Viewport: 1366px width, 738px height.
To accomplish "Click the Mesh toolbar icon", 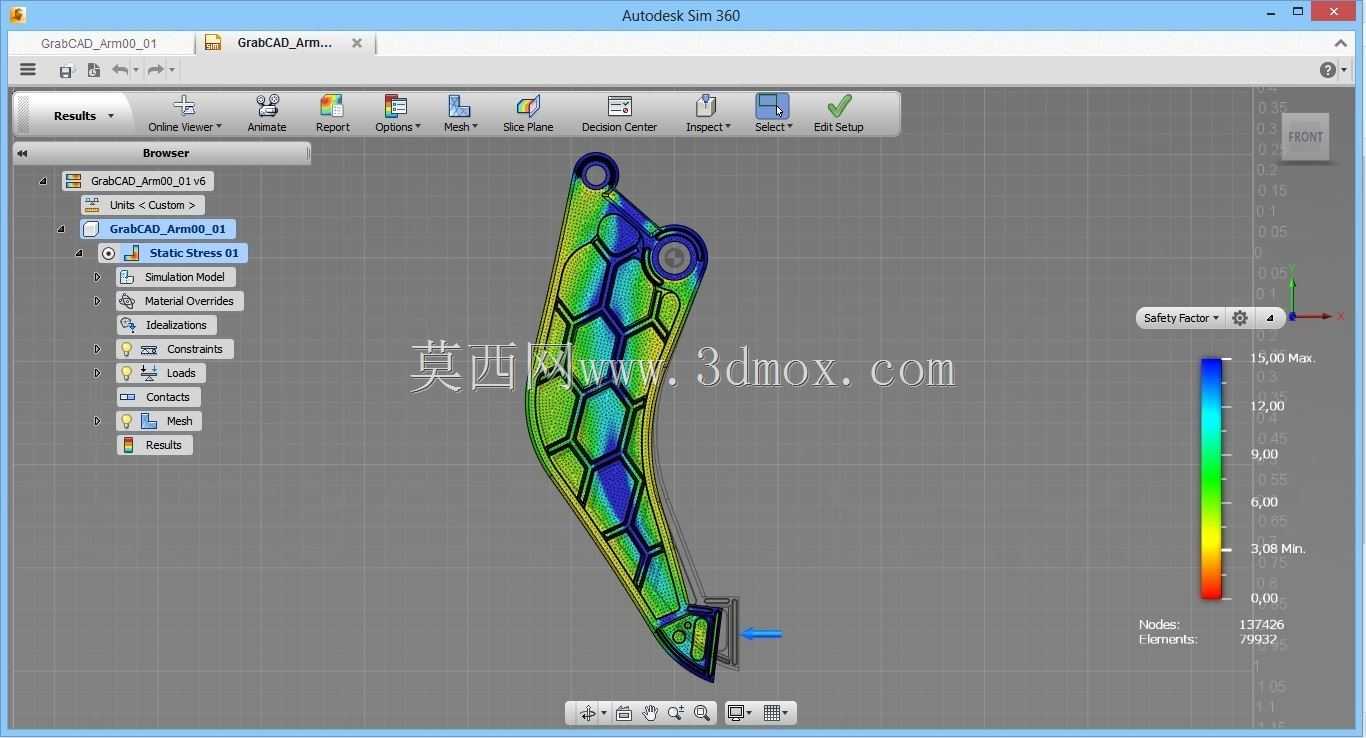I will (459, 106).
